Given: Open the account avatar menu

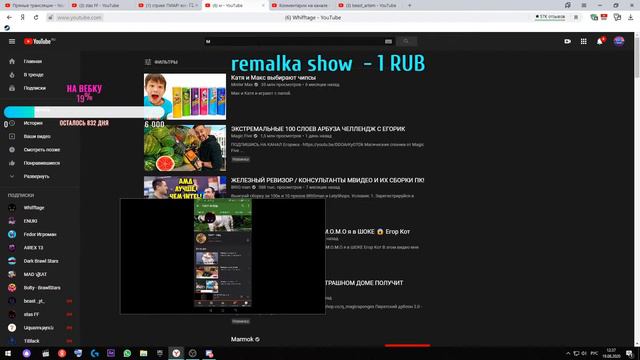Looking at the screenshot, I should [619, 41].
